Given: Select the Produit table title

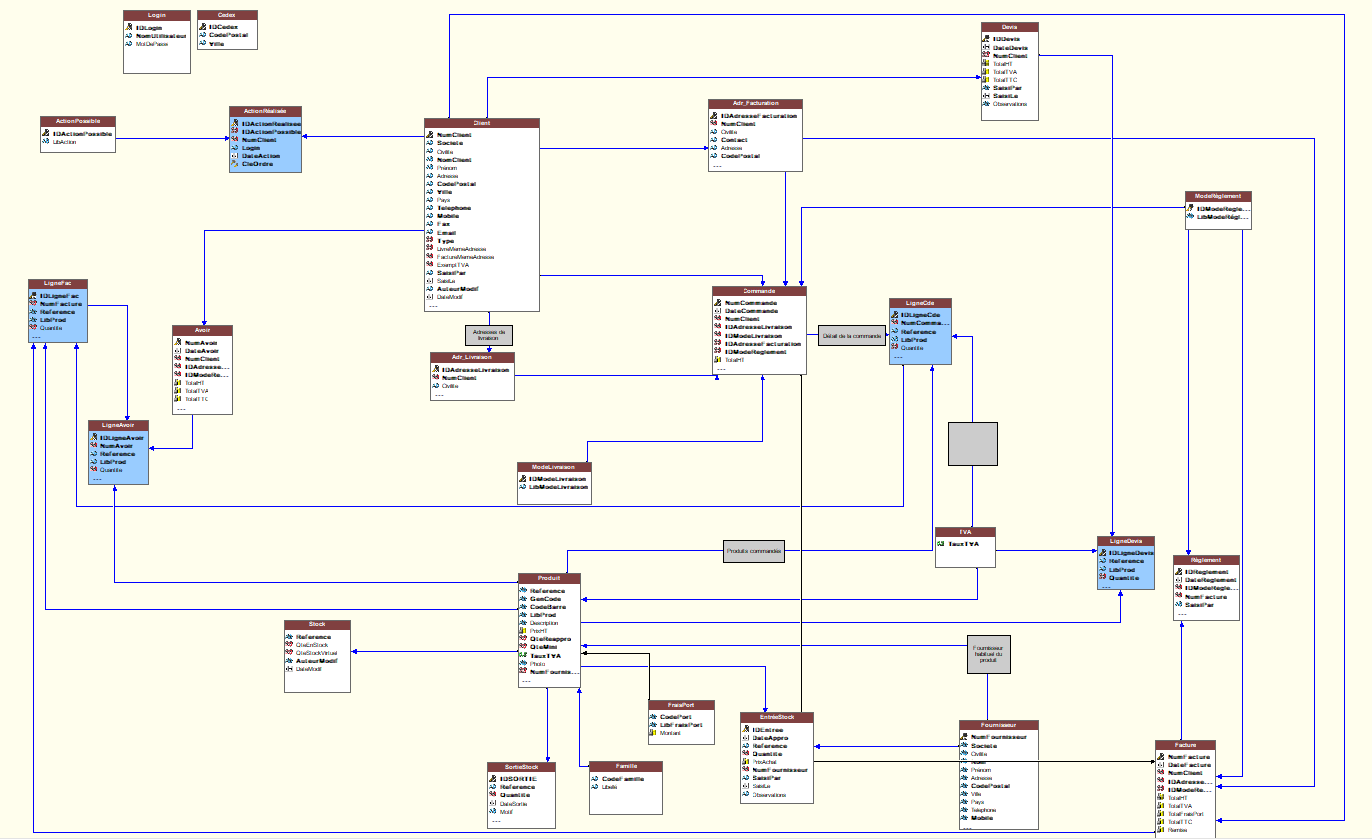Looking at the screenshot, I should pyautogui.click(x=548, y=578).
